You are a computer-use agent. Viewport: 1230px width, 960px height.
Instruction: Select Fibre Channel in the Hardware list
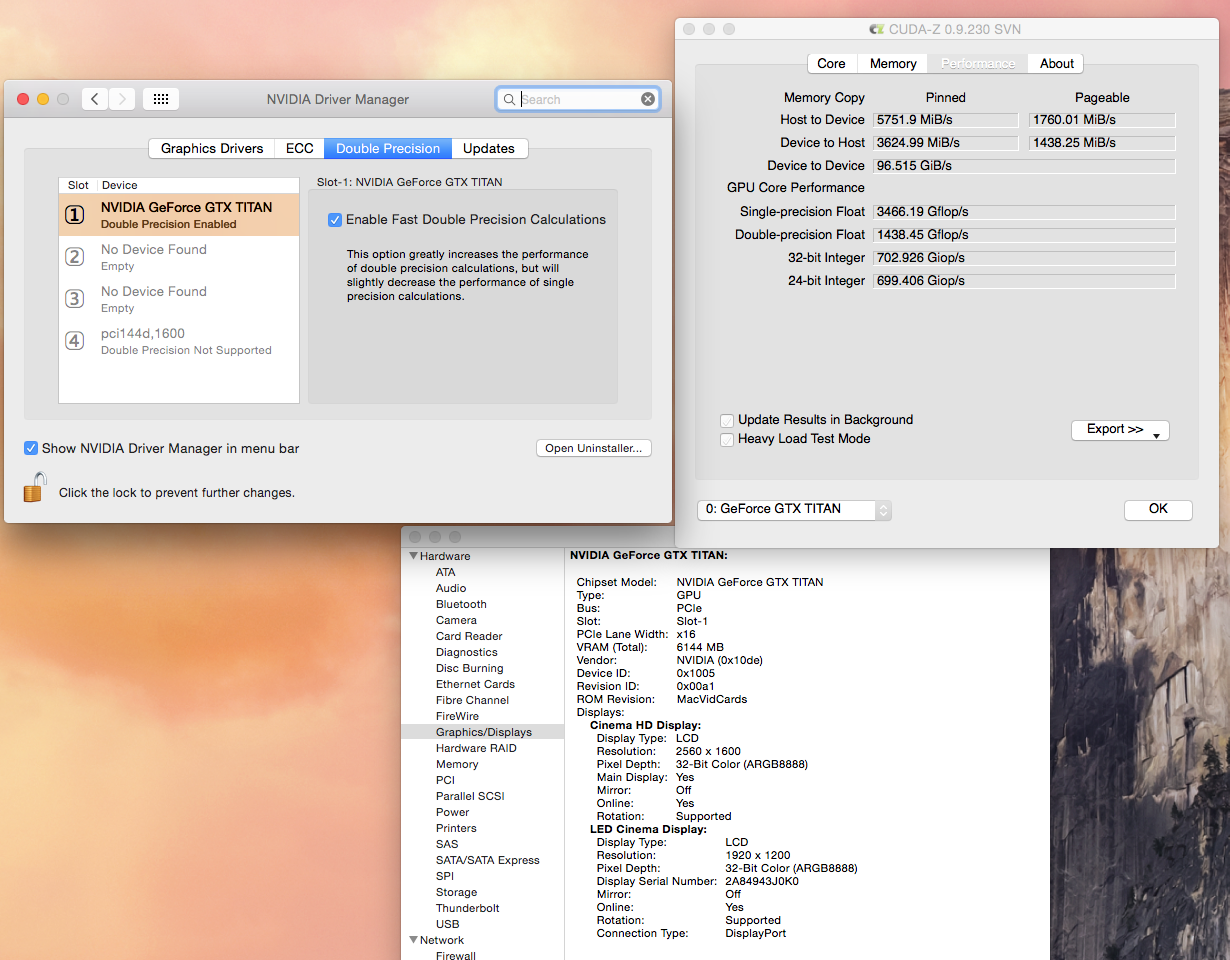pyautogui.click(x=472, y=700)
